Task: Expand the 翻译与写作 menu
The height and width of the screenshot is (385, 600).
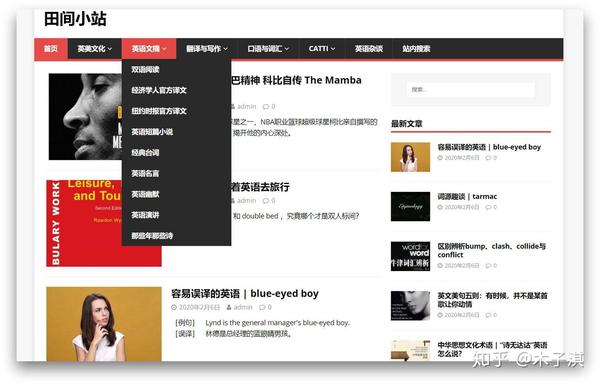Action: point(207,49)
